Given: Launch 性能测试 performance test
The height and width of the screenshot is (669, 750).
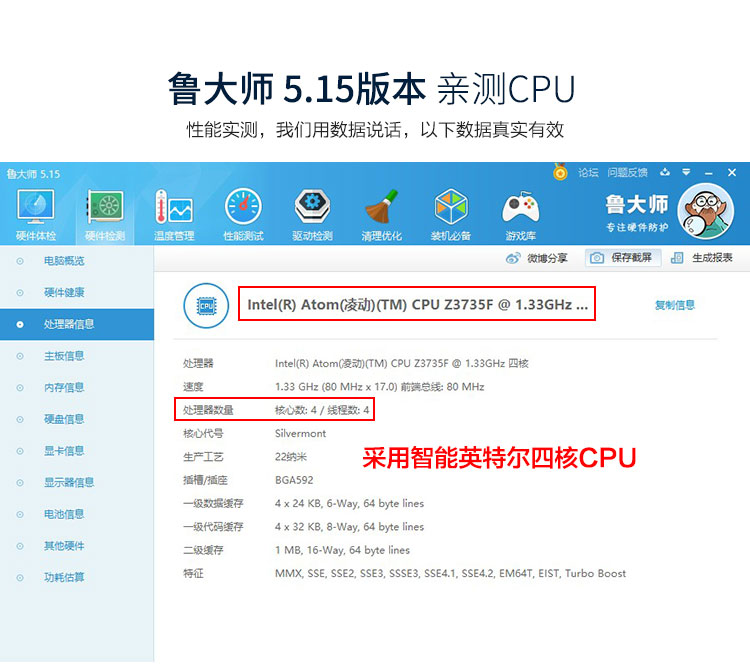Looking at the screenshot, I should click(243, 214).
